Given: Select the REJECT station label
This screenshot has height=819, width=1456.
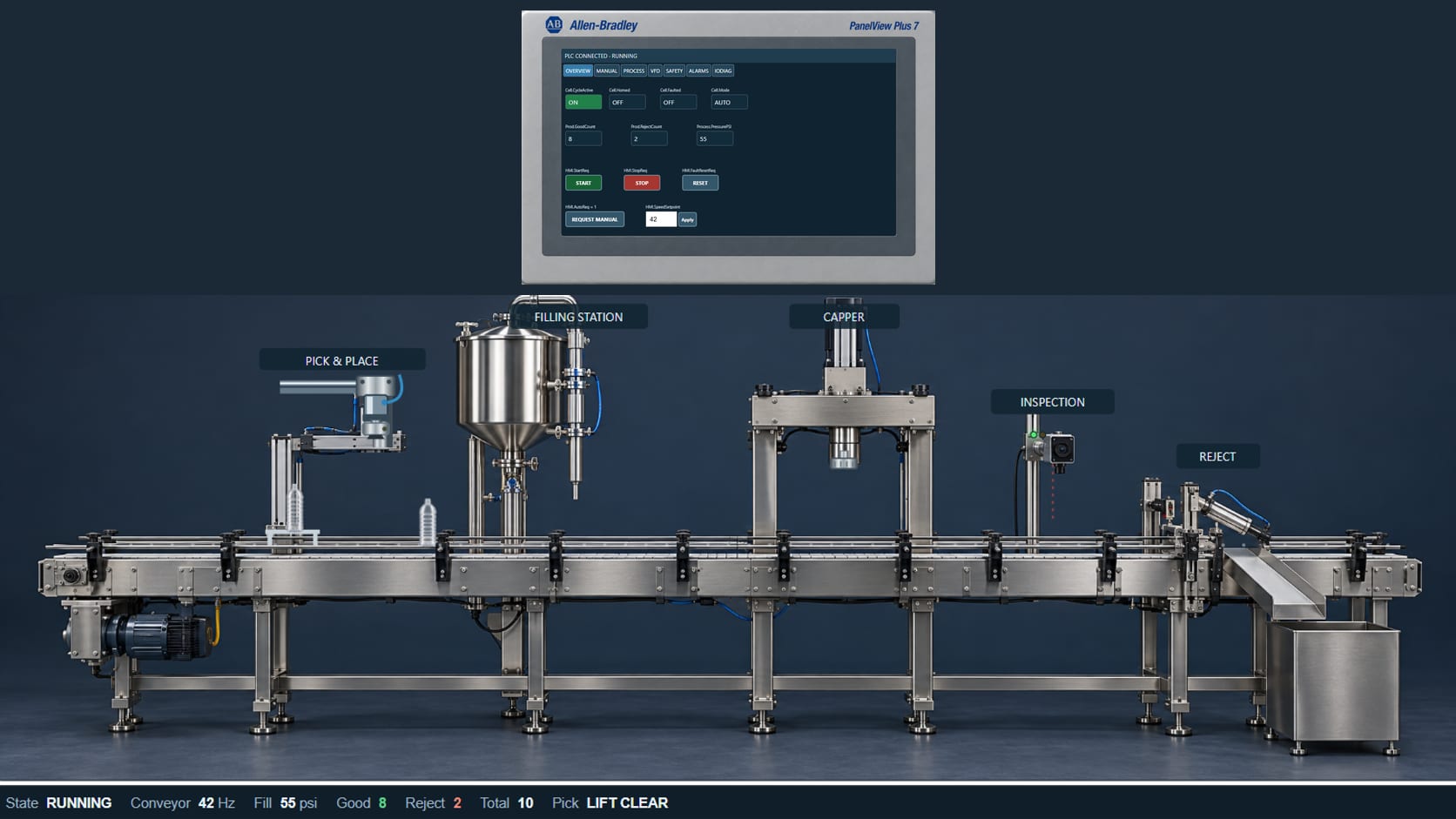Looking at the screenshot, I should pos(1217,456).
